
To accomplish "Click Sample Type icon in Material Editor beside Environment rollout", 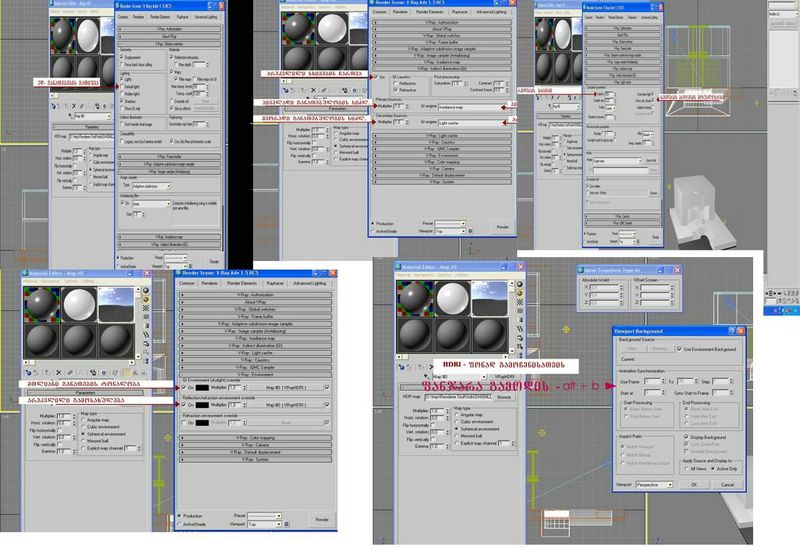I will [146, 291].
